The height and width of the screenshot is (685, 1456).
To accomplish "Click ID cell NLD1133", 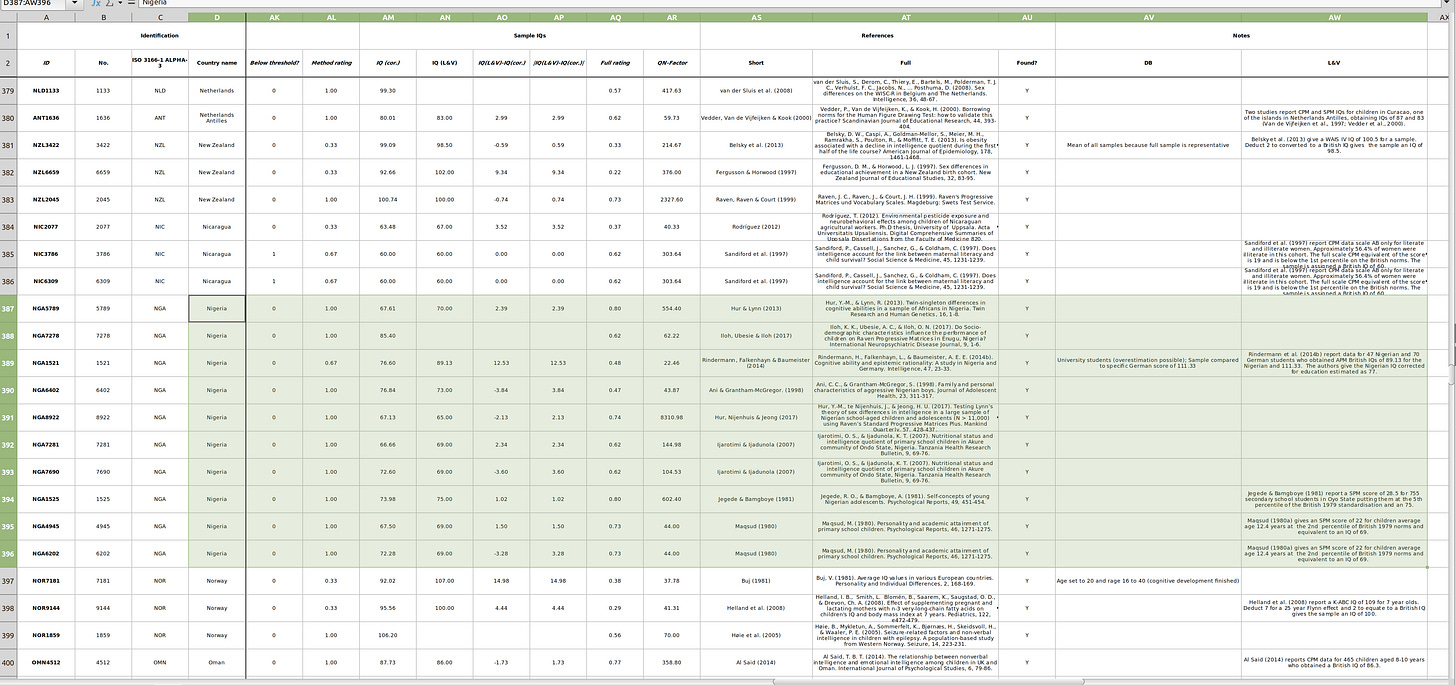I will pyautogui.click(x=46, y=90).
